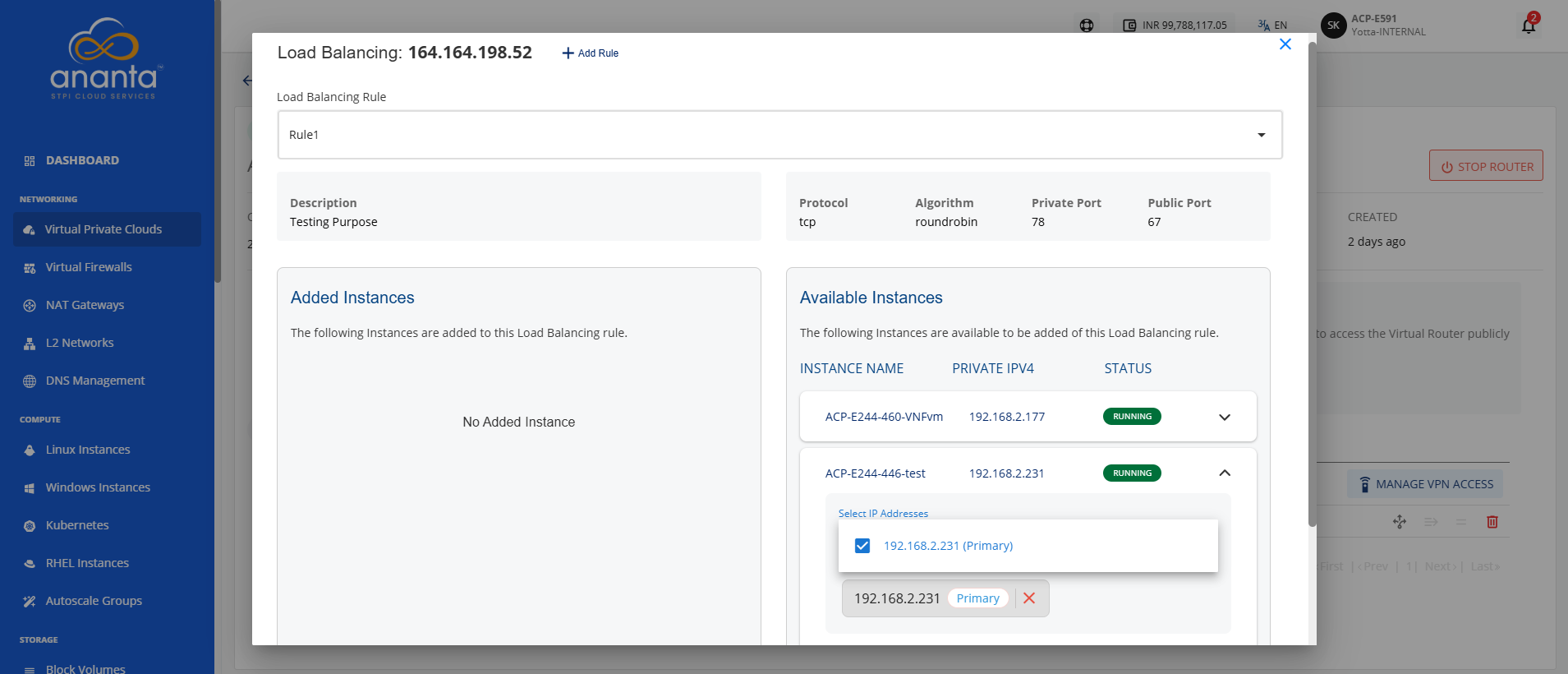This screenshot has width=1568, height=674.
Task: Click the 'No Added Instance' message
Action: pyautogui.click(x=519, y=422)
